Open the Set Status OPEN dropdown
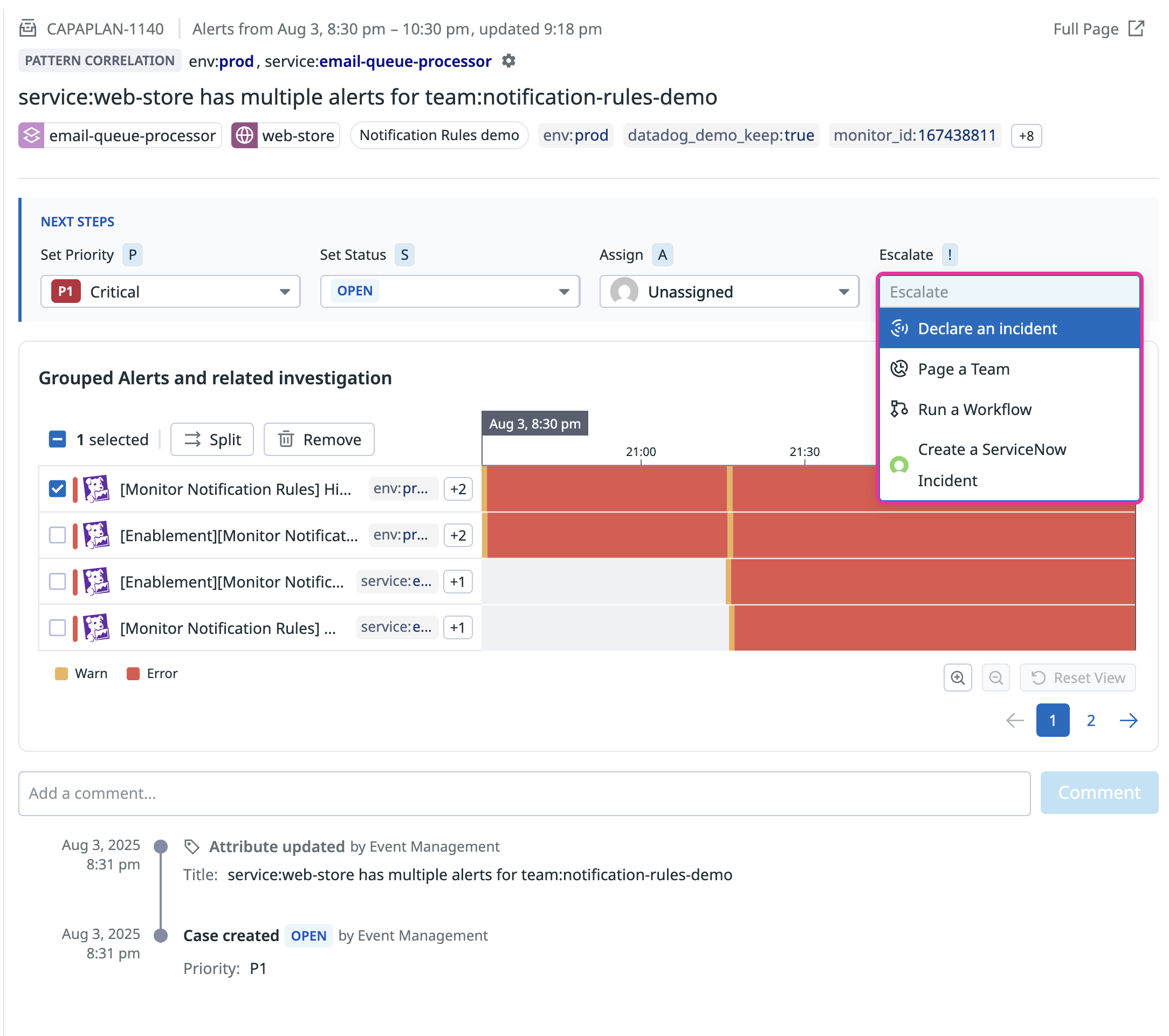Screen dimensions: 1169x1036 pyautogui.click(x=450, y=292)
